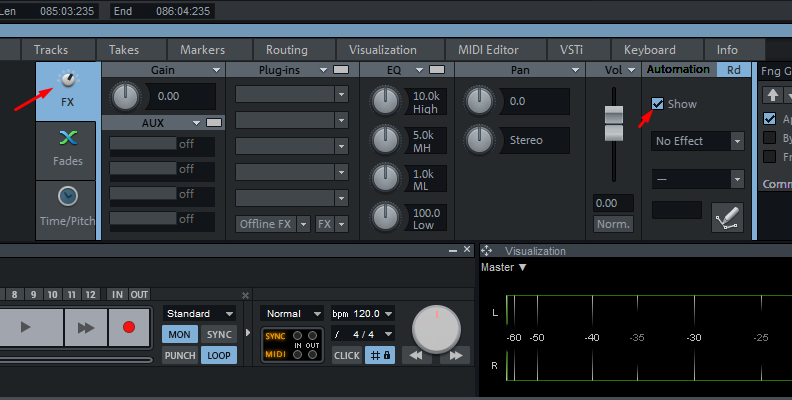
Task: Click the 100.0 Low EQ knob
Action: (385, 217)
